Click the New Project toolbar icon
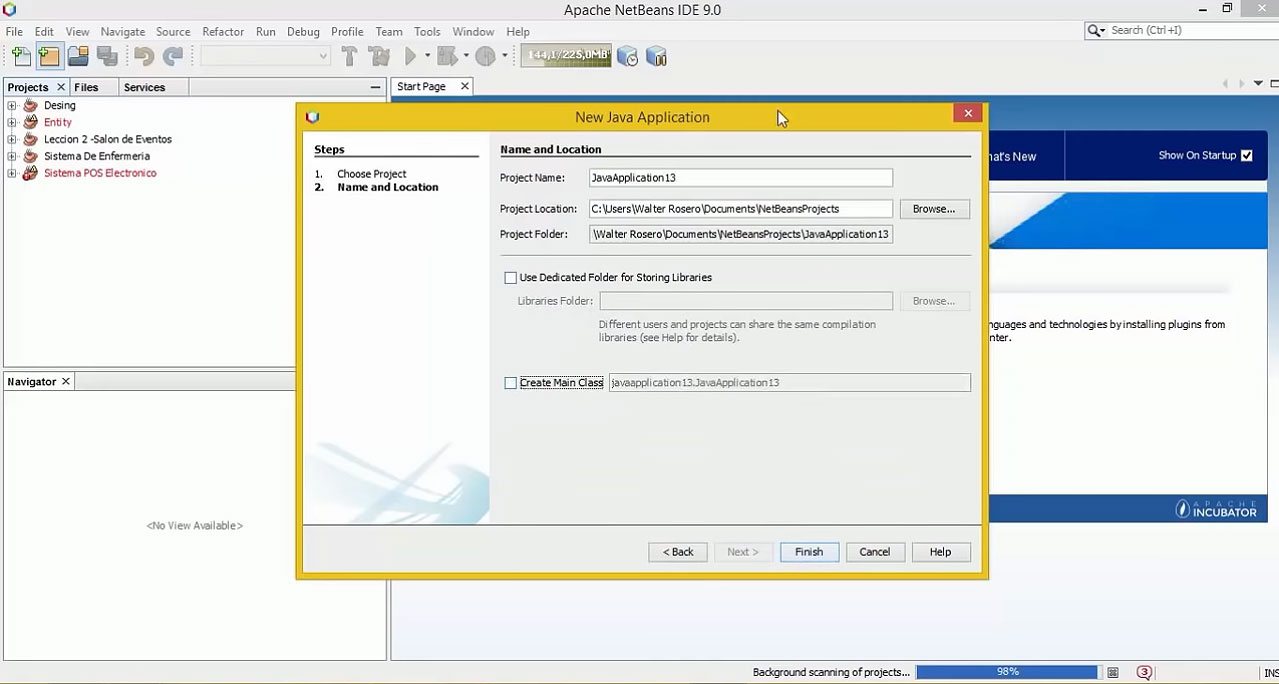Image resolution: width=1279 pixels, height=684 pixels. point(49,57)
